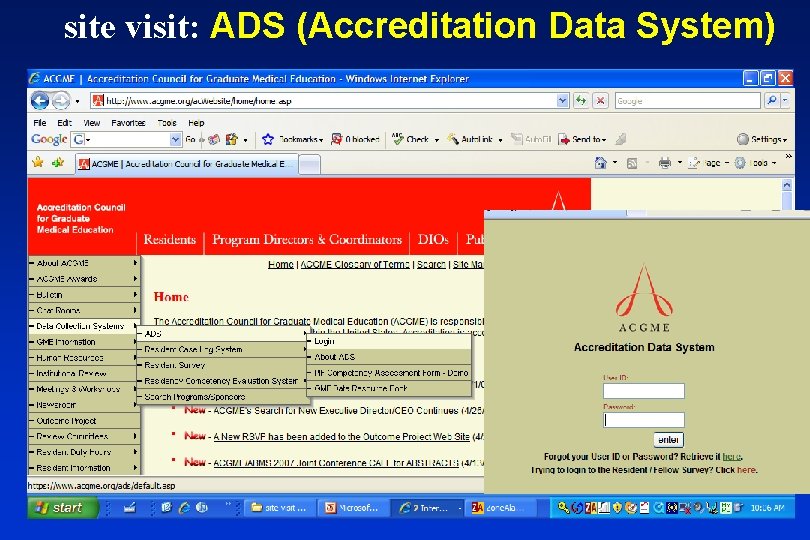Image resolution: width=810 pixels, height=540 pixels.
Task: Select Resident Survey menu item
Action: coord(223,365)
